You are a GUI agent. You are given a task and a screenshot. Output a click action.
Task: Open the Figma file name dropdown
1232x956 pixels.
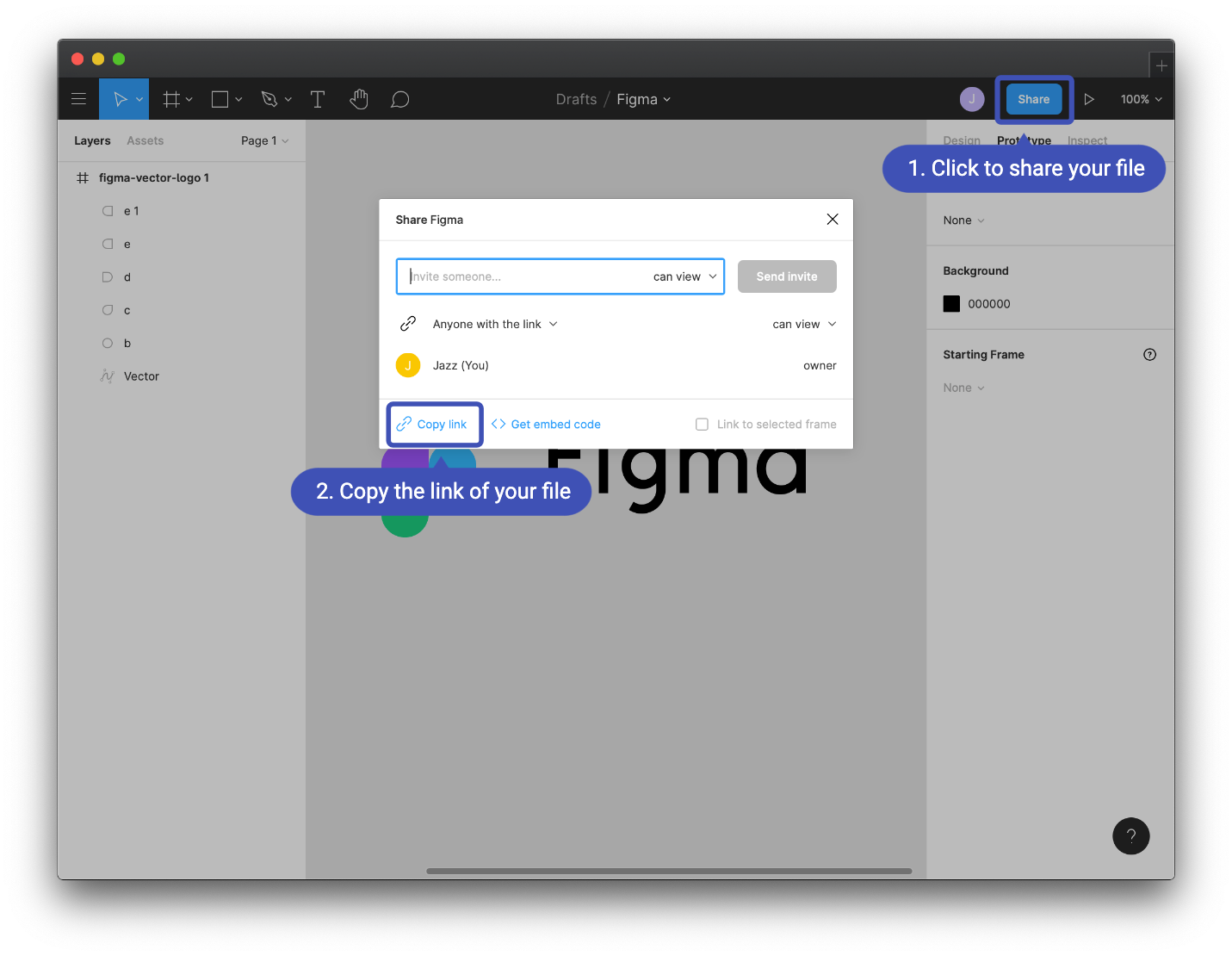coord(643,99)
